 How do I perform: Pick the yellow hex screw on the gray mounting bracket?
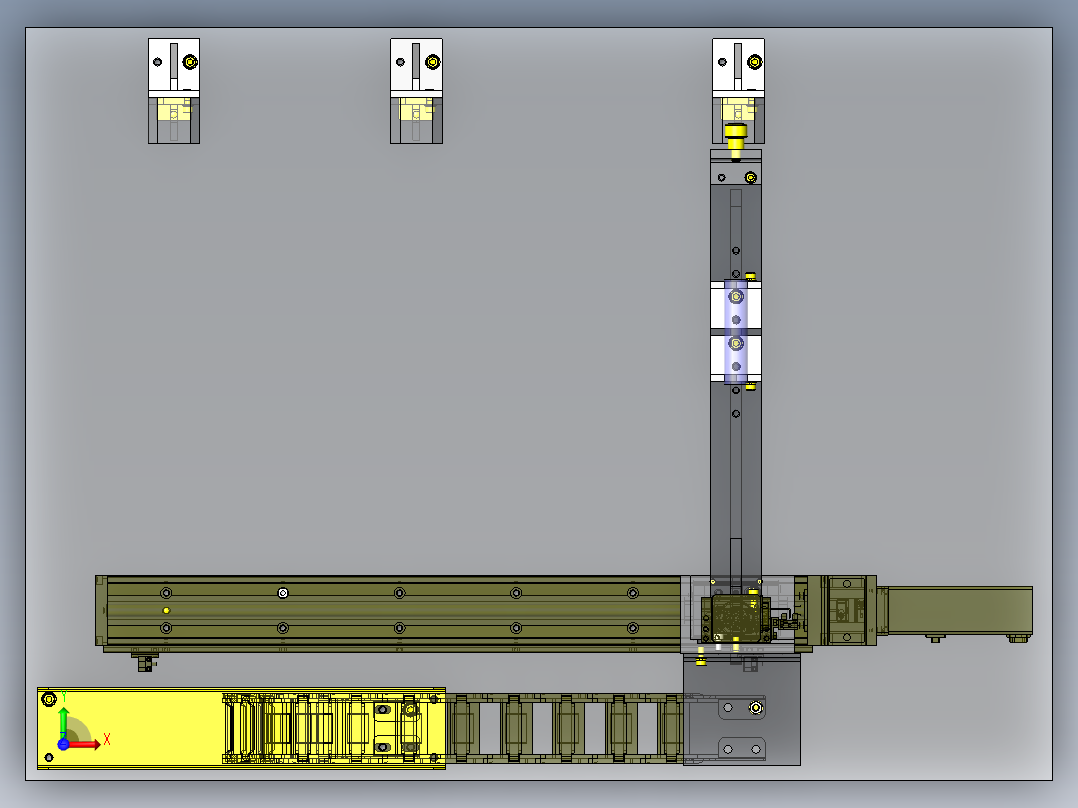click(x=756, y=708)
